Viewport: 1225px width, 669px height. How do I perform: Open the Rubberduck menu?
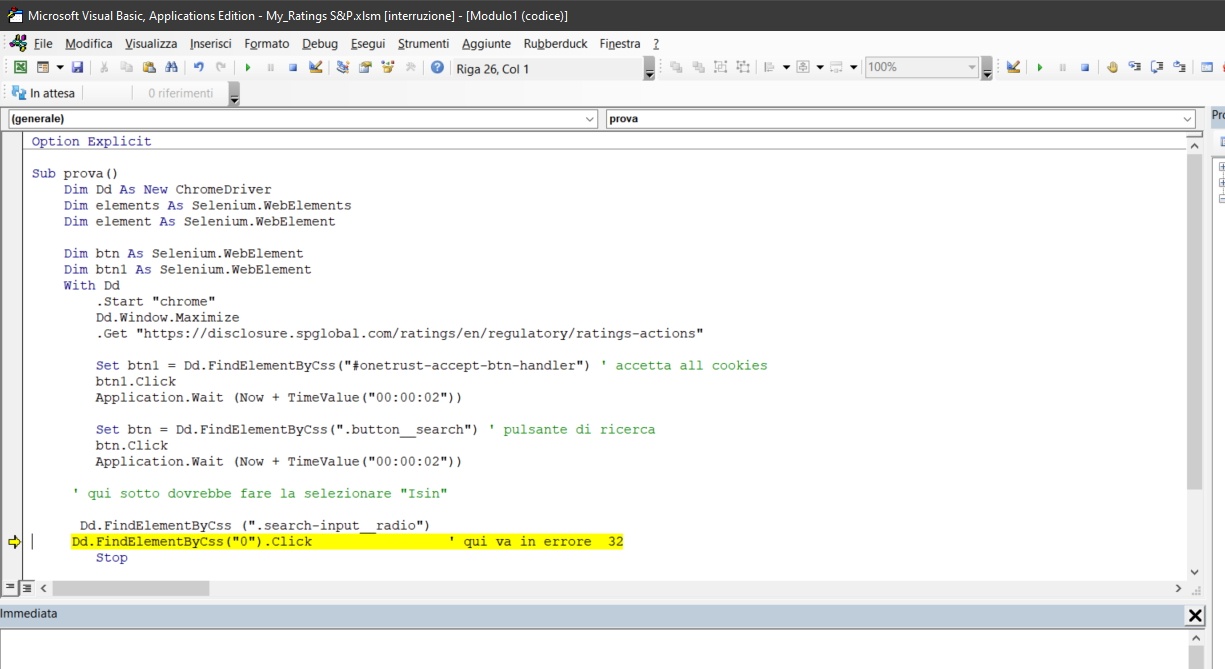click(x=555, y=43)
